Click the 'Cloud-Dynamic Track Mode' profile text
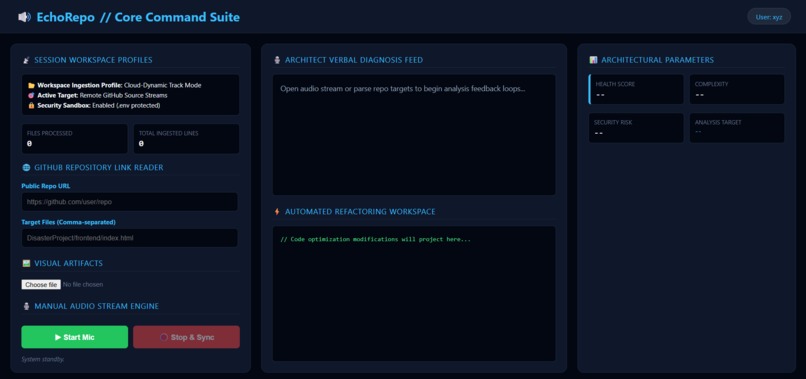The height and width of the screenshot is (379, 806). (162, 85)
